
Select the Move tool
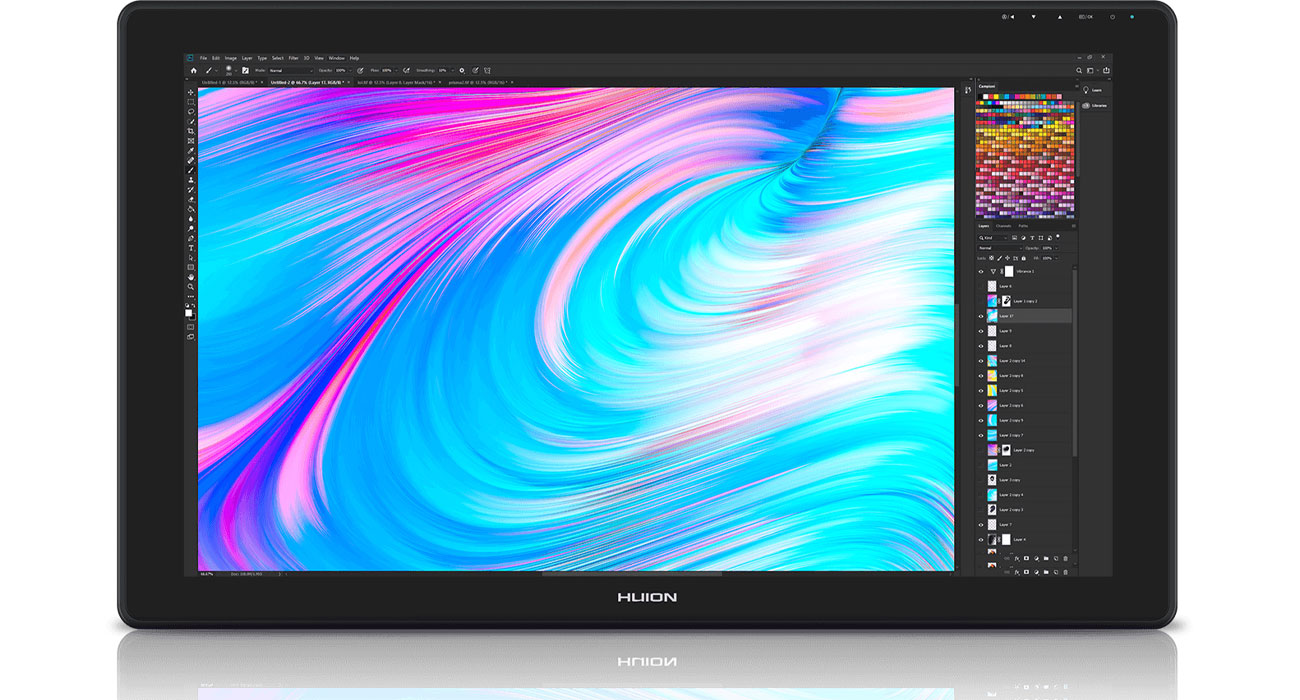click(x=190, y=92)
